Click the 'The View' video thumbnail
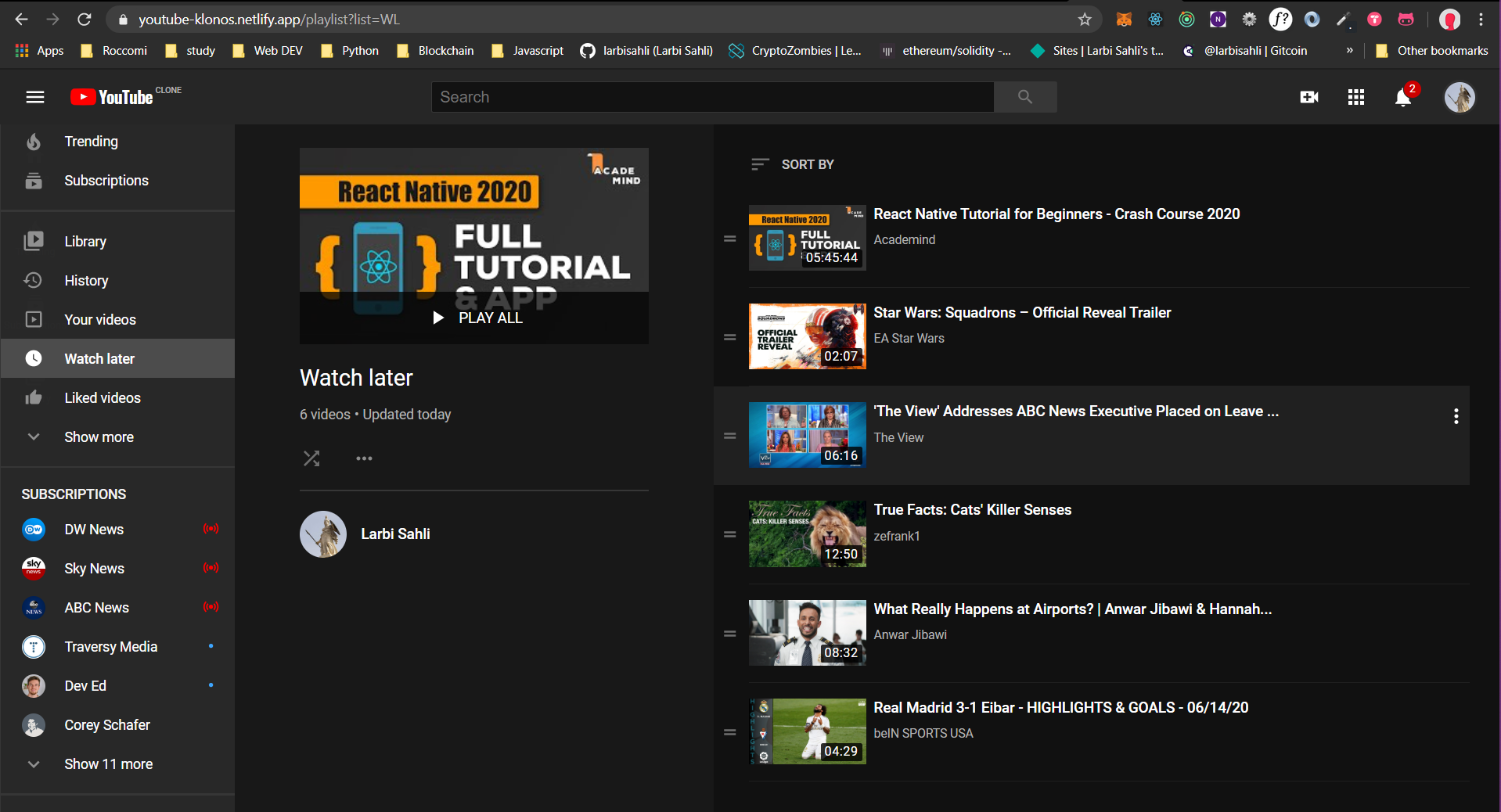 click(x=807, y=435)
